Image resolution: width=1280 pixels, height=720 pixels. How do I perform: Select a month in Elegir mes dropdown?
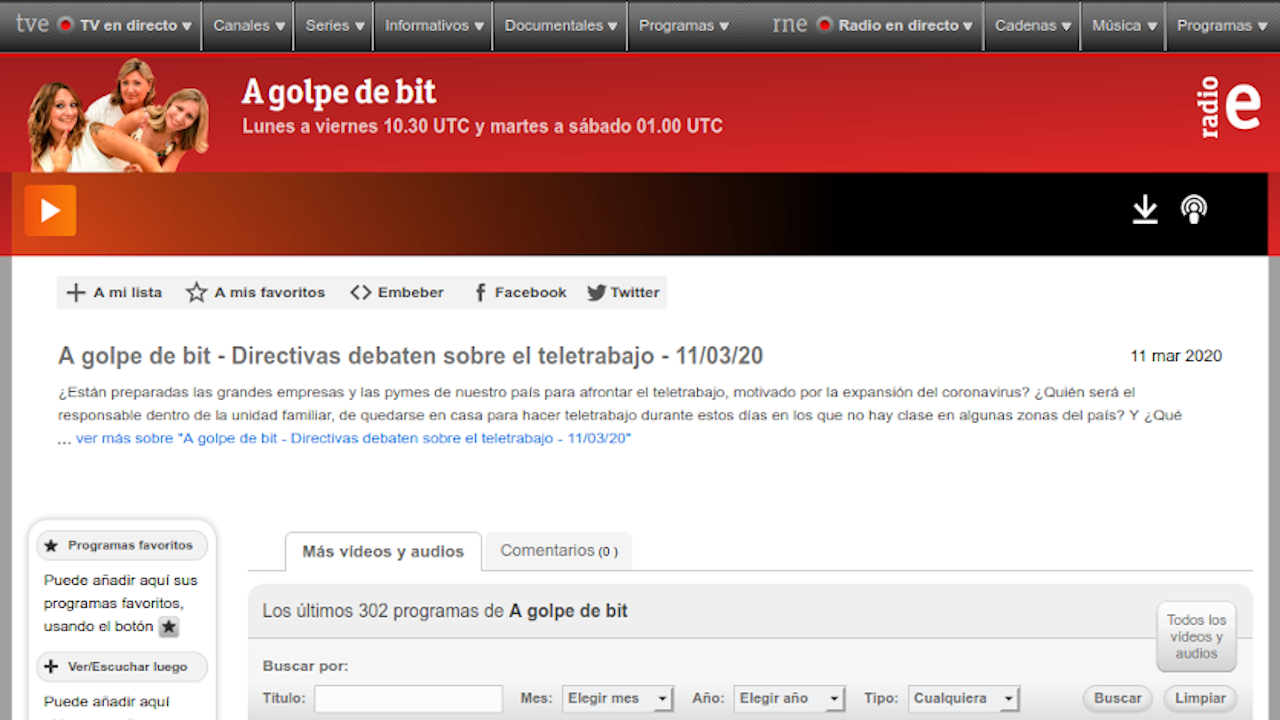pos(618,698)
